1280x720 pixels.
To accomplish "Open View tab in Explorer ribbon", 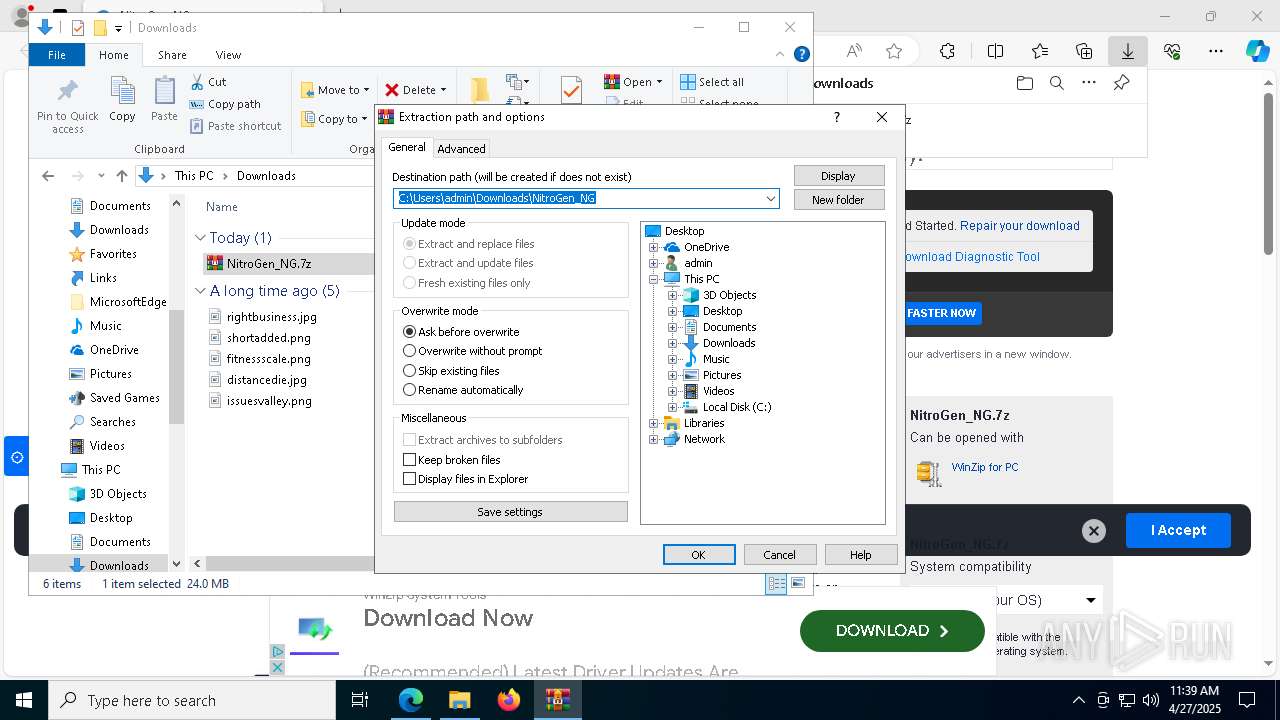I will [228, 55].
